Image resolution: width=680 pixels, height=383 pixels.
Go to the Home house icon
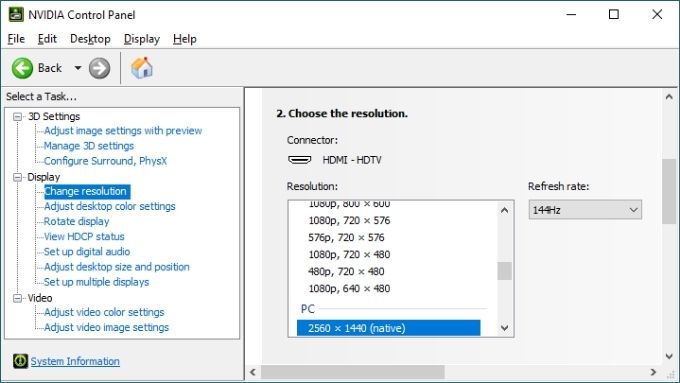pyautogui.click(x=142, y=68)
